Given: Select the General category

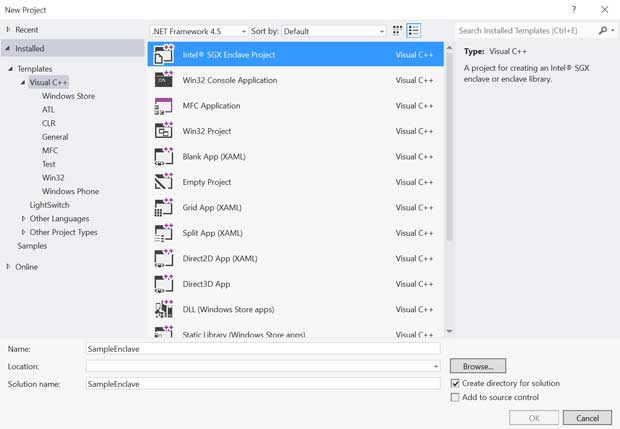Looking at the screenshot, I should click(55, 137).
